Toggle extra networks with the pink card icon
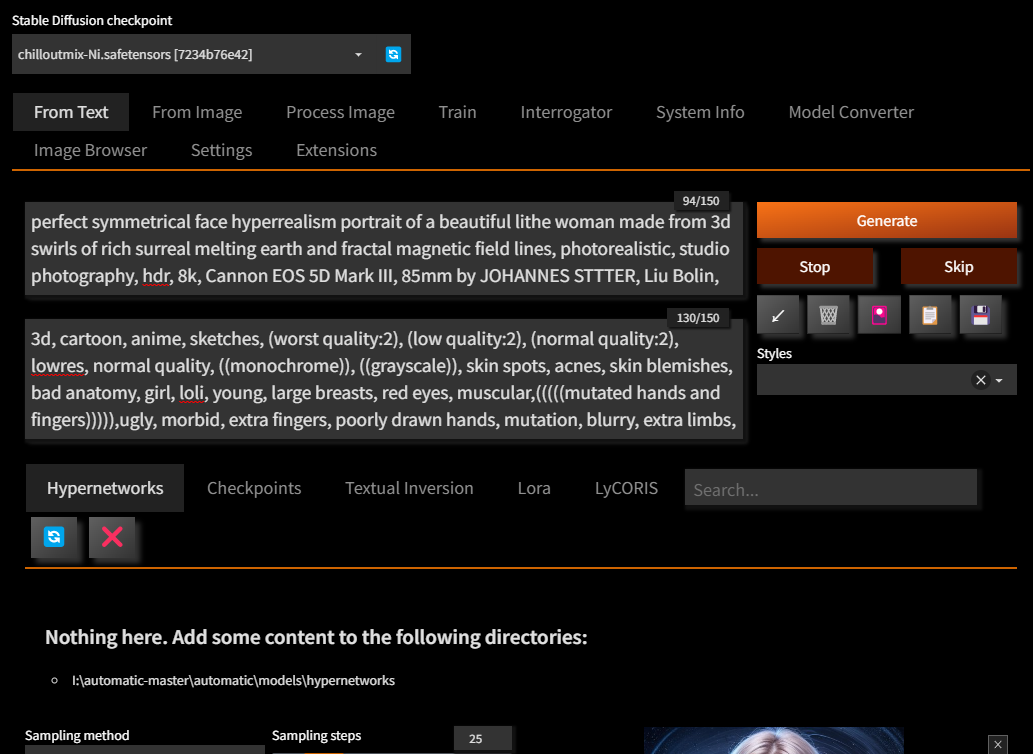The height and width of the screenshot is (754, 1033). tap(880, 315)
